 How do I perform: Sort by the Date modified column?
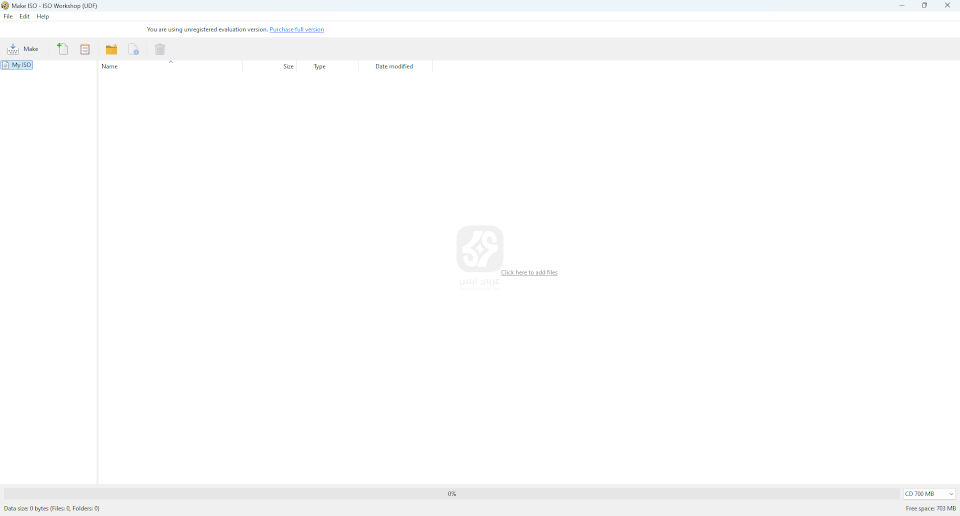[x=394, y=67]
